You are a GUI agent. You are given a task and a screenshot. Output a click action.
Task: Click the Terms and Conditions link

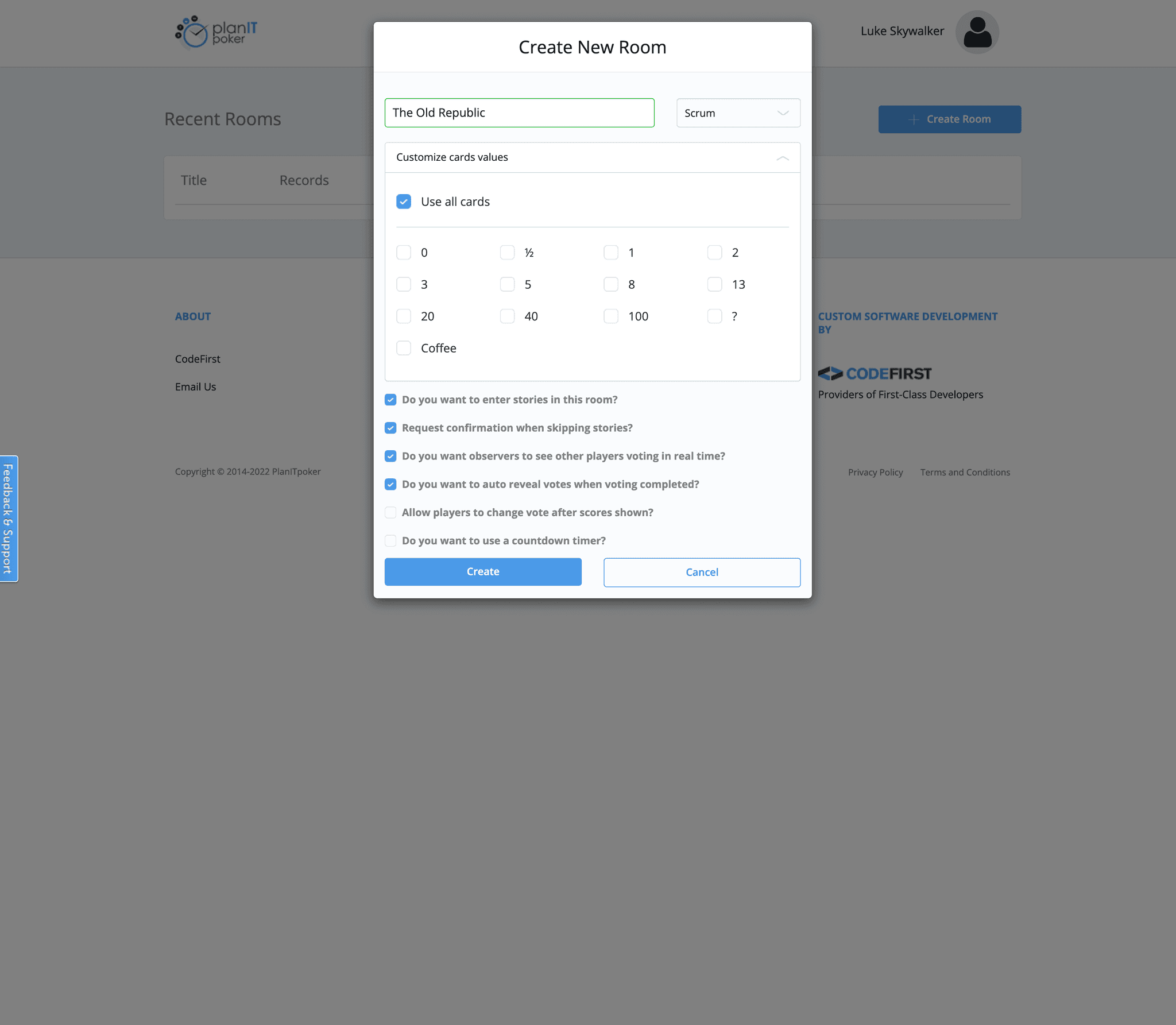click(x=966, y=471)
